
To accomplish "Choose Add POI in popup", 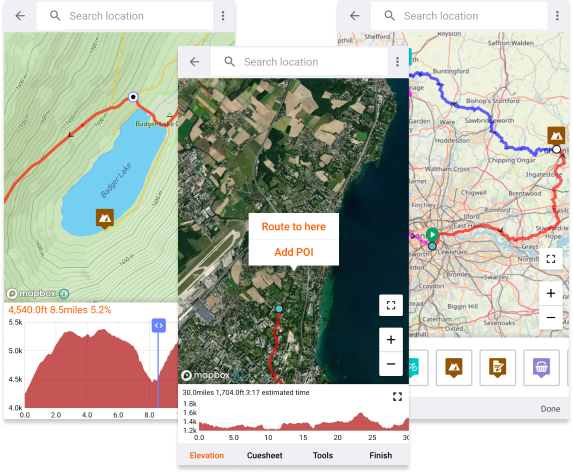I will [293, 252].
